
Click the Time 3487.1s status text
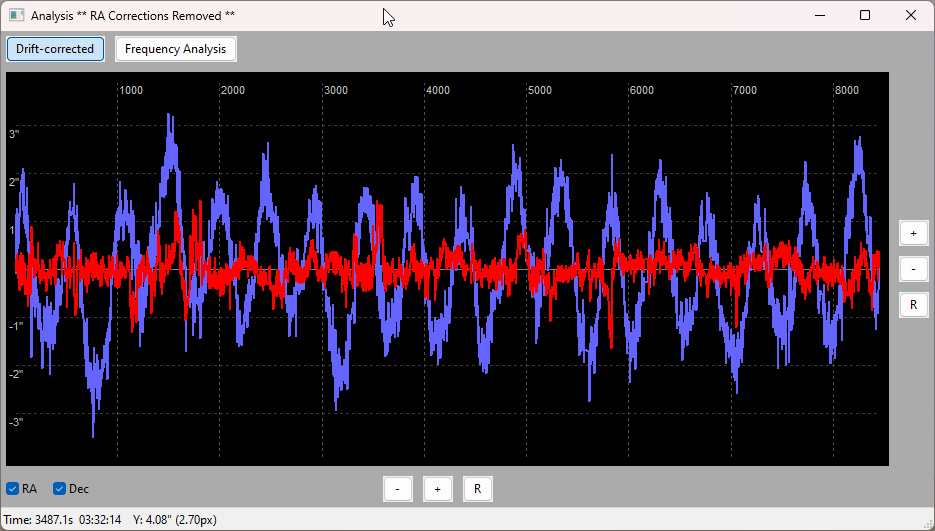(x=38, y=520)
